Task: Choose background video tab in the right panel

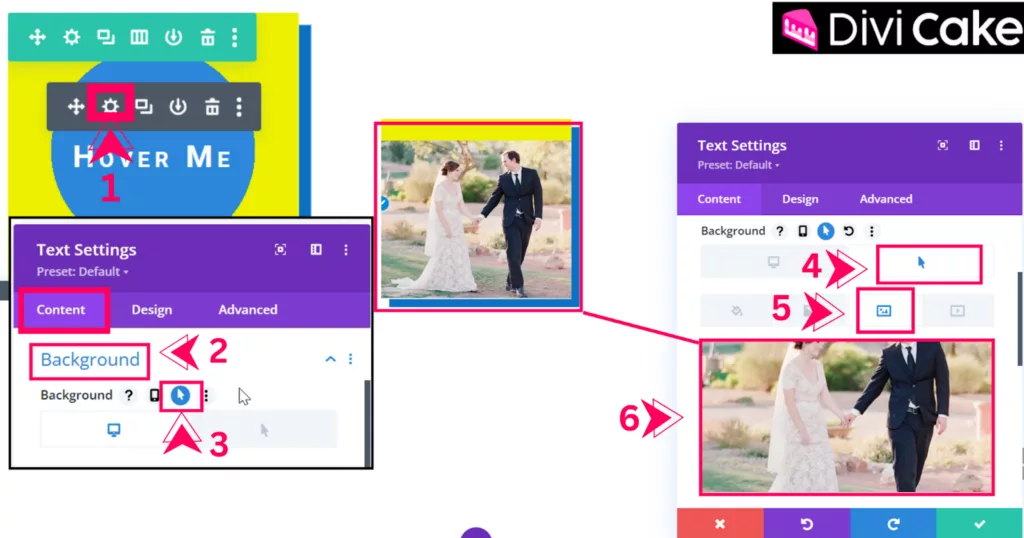Action: 957,311
